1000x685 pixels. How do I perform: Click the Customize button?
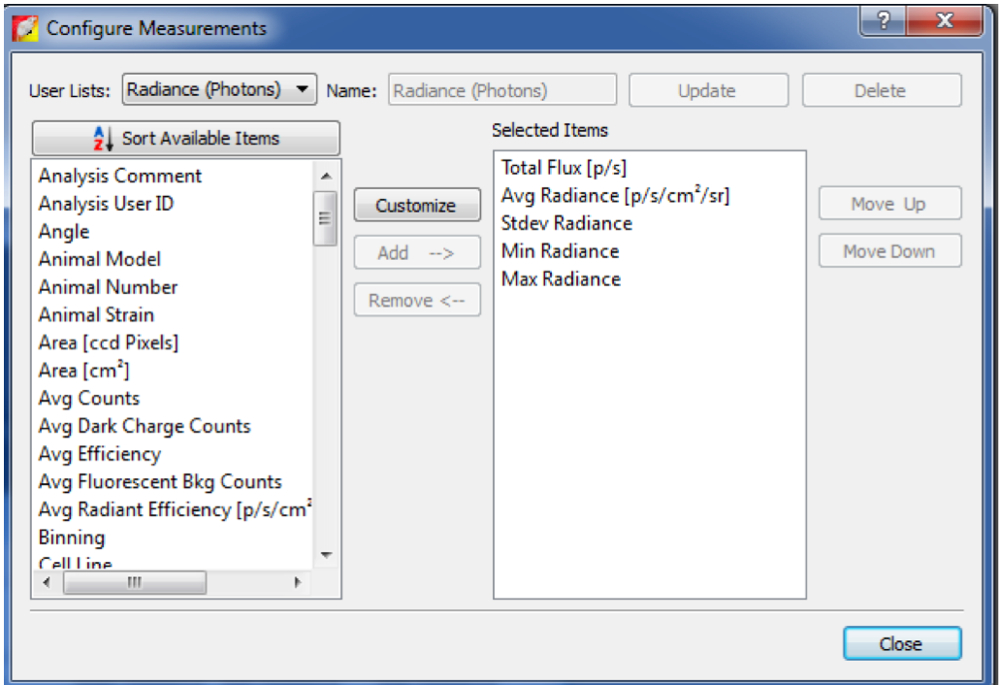tap(416, 206)
